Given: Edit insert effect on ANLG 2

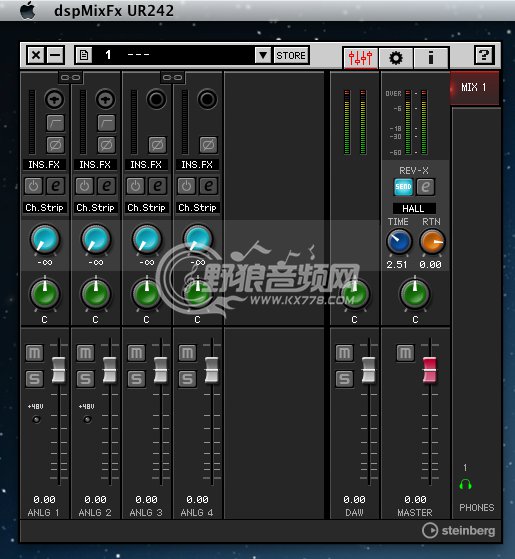Looking at the screenshot, I should 107,186.
